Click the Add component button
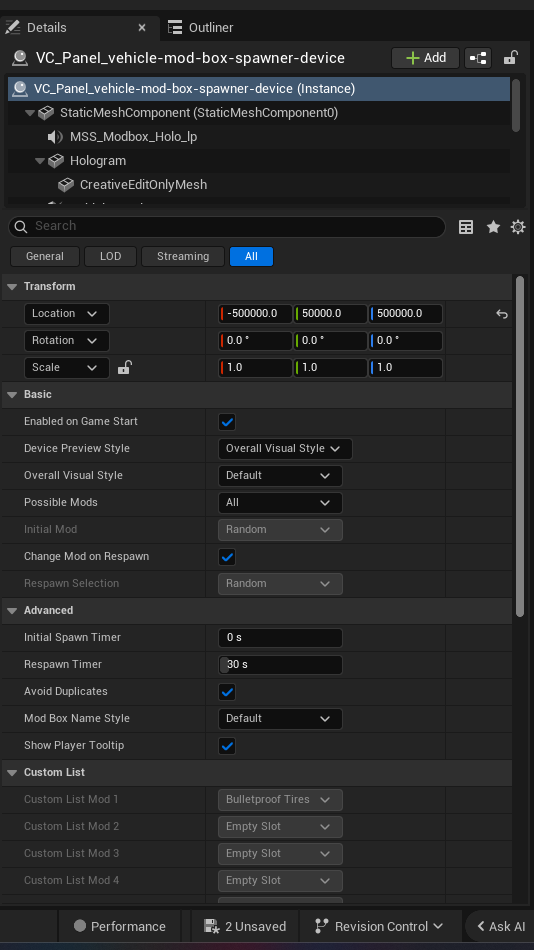Image resolution: width=534 pixels, height=950 pixels. (426, 58)
